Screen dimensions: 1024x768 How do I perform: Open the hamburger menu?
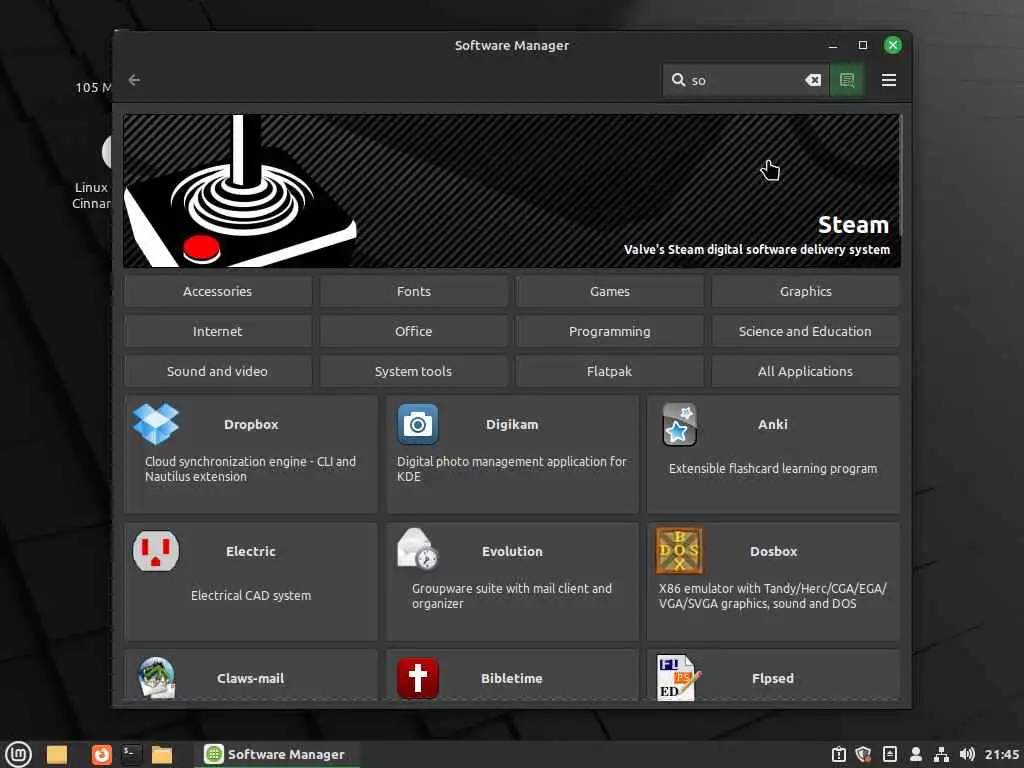(x=888, y=80)
